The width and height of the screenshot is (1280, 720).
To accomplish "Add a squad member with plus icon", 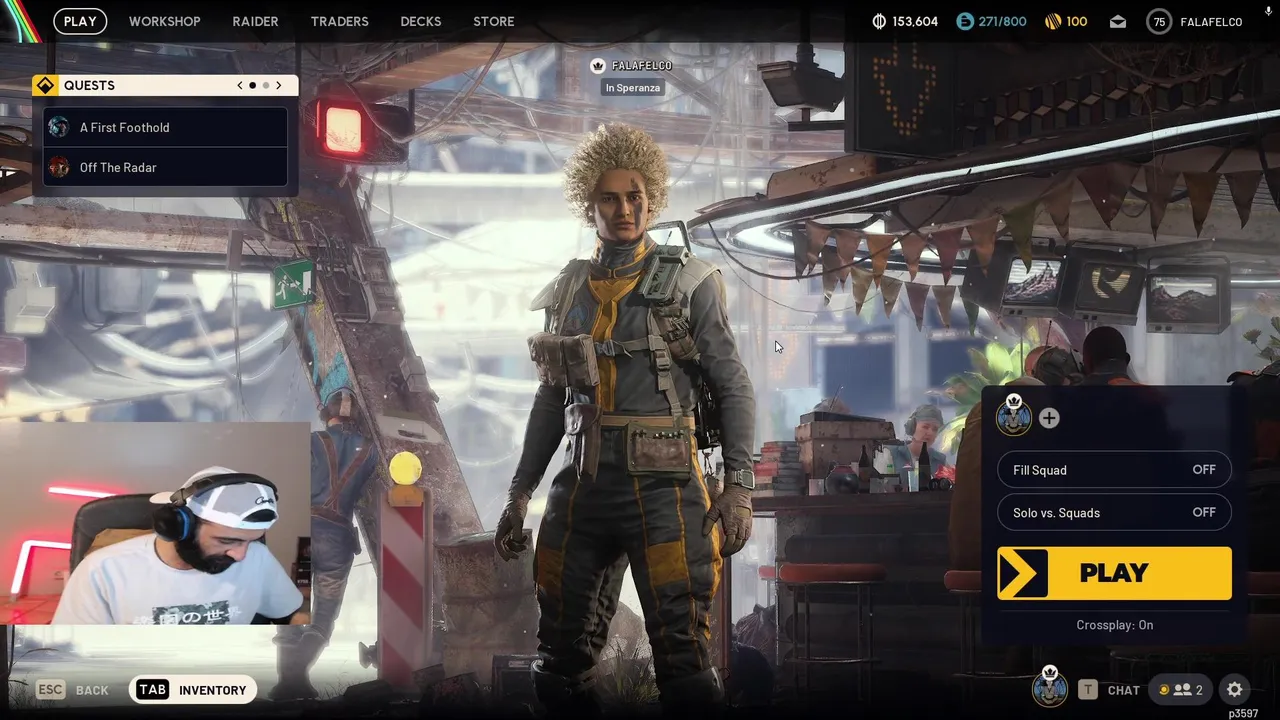I will point(1049,418).
